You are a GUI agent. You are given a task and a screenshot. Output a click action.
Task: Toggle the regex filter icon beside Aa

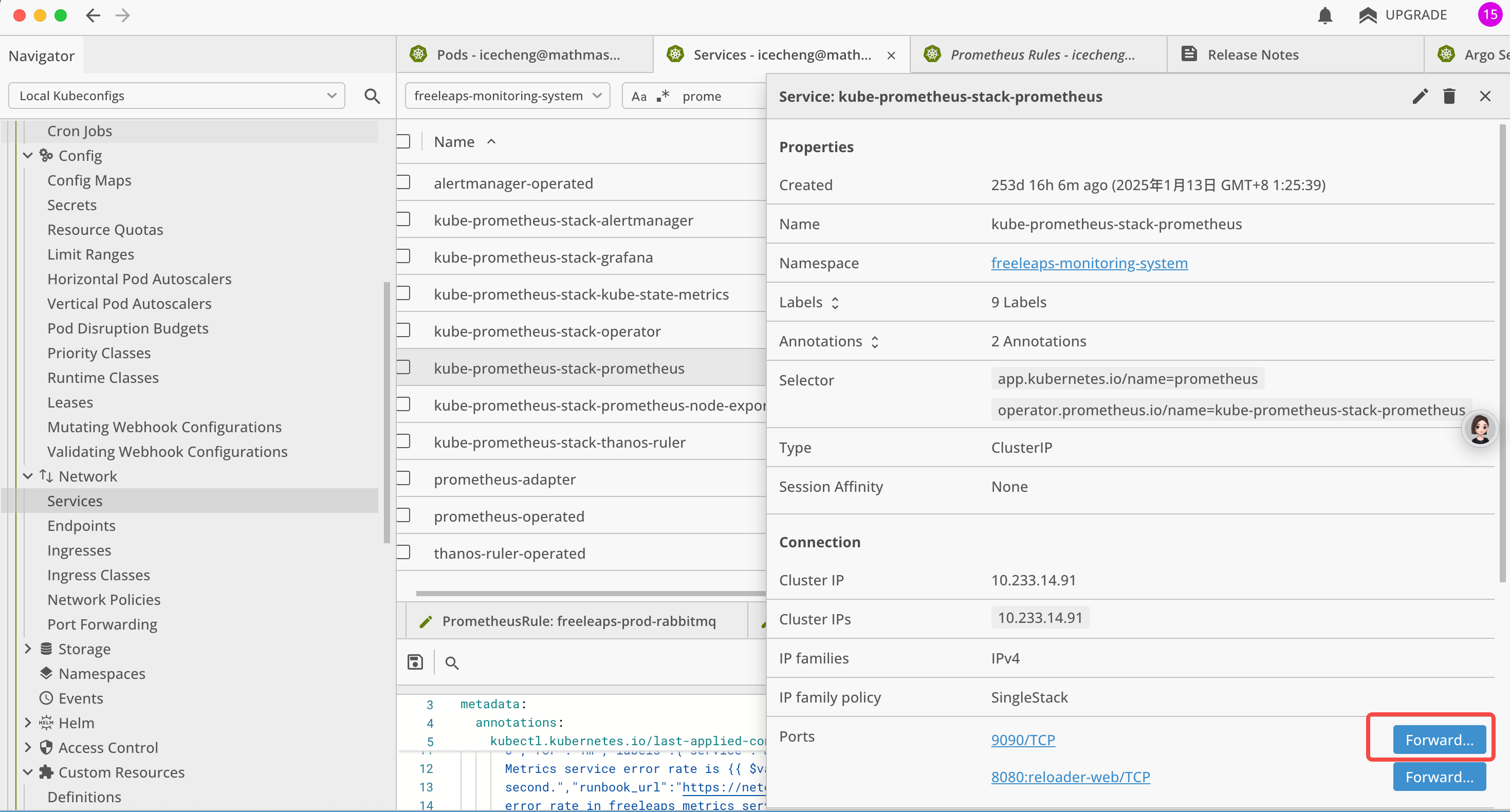[663, 96]
